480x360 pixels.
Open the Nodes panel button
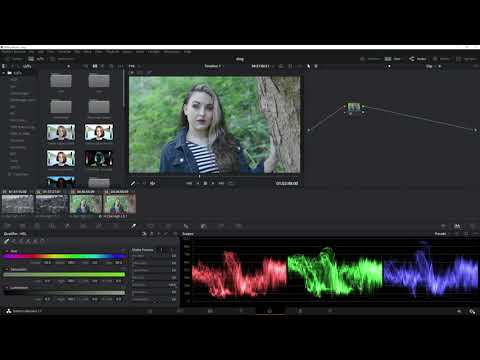coord(418,59)
